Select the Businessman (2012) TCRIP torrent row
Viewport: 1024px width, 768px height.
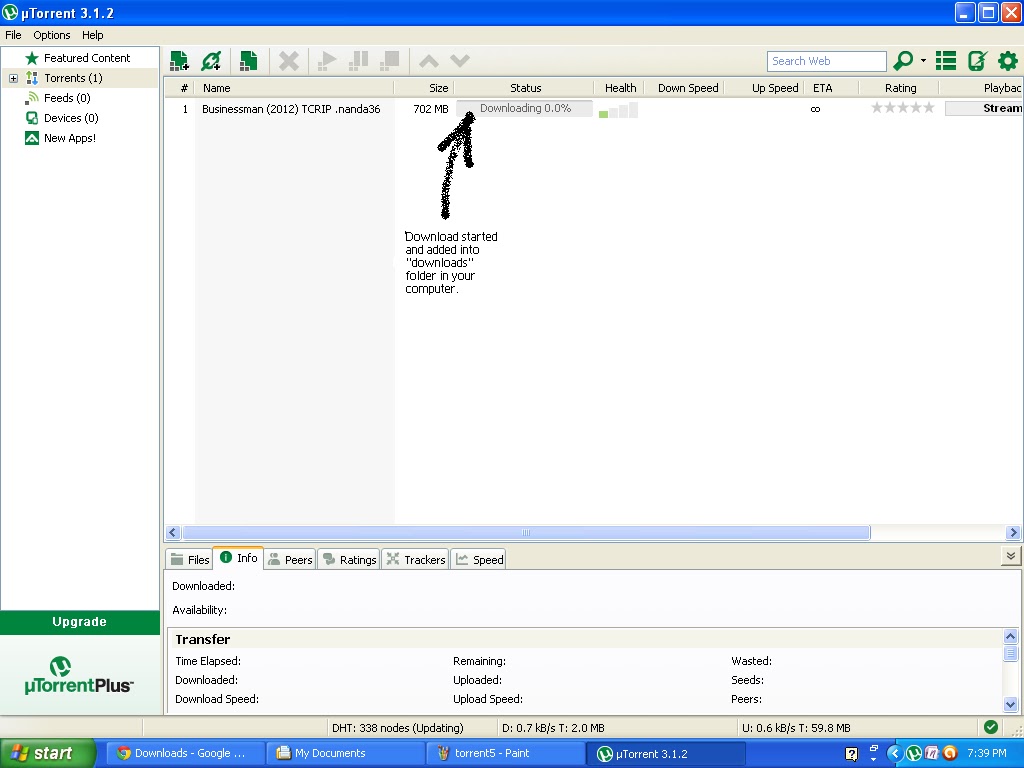point(593,108)
